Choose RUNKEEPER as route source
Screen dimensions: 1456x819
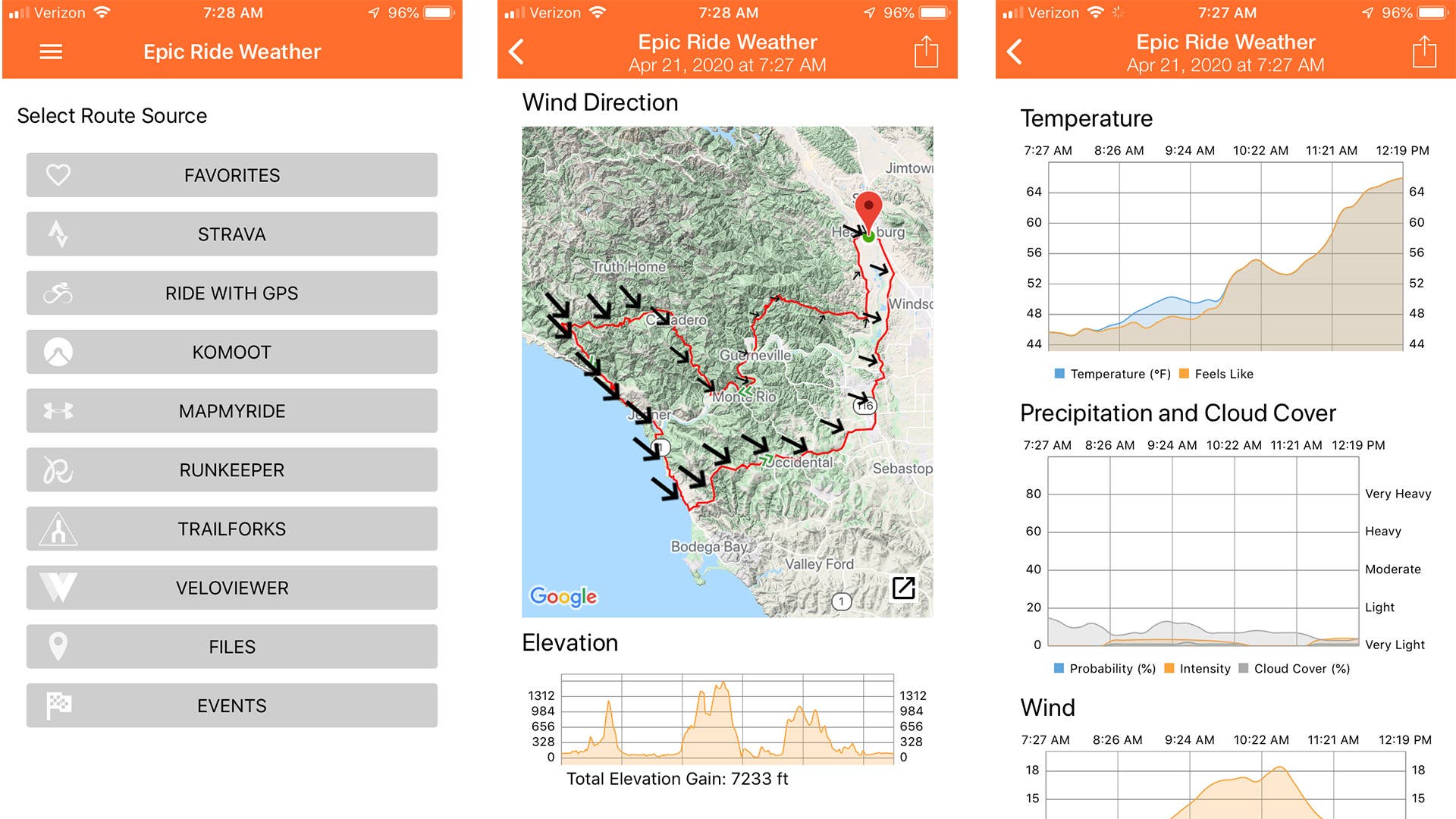coord(232,470)
